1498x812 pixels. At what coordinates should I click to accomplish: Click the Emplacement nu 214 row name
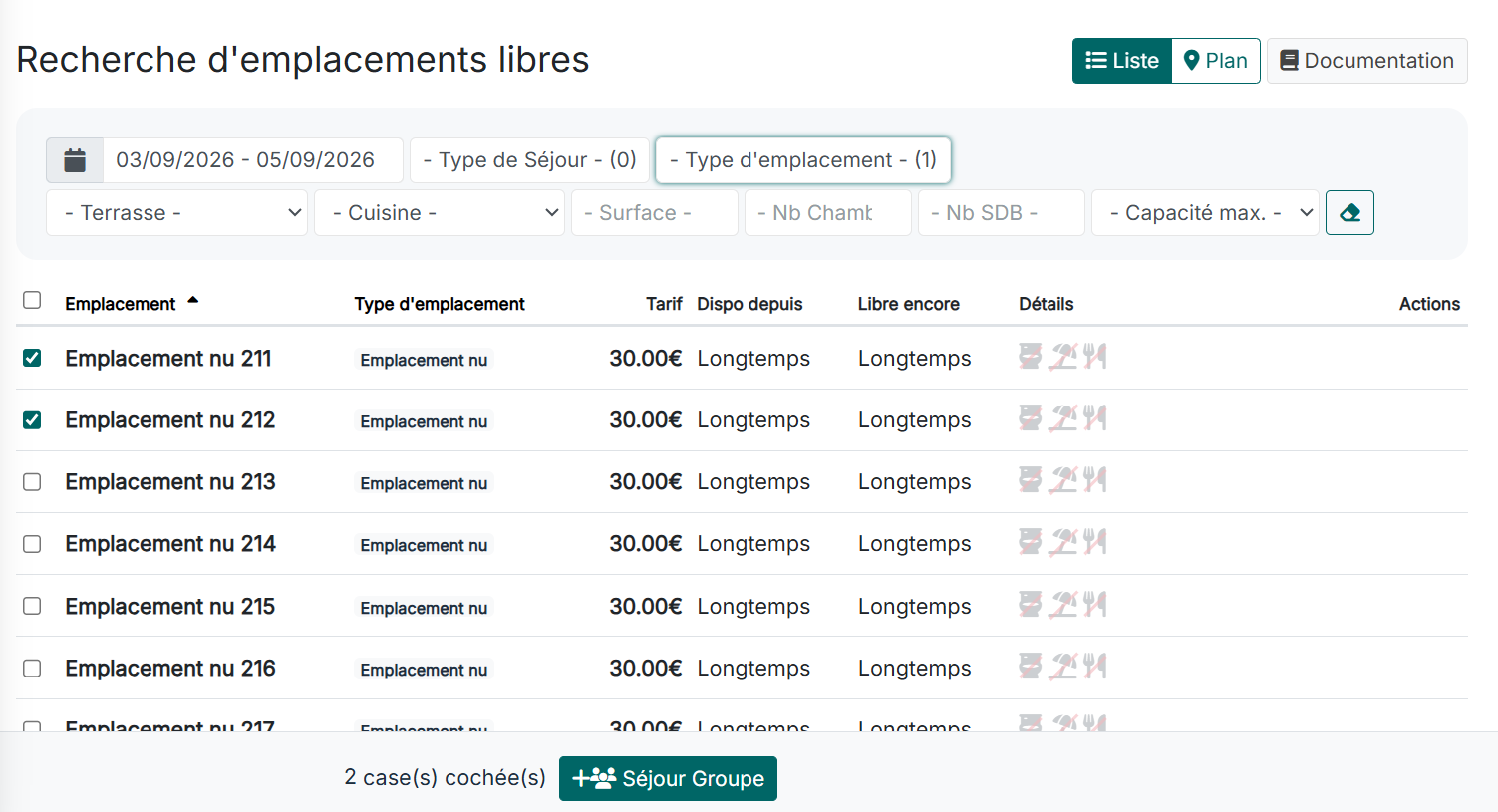(x=170, y=544)
